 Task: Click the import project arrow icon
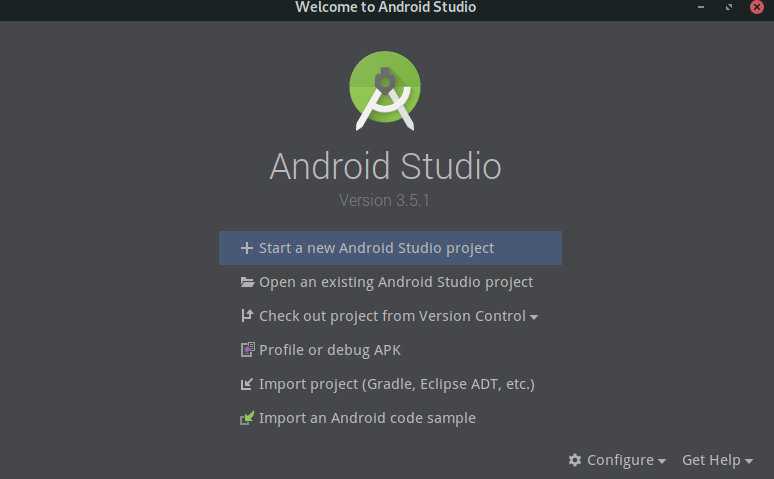pyautogui.click(x=247, y=384)
